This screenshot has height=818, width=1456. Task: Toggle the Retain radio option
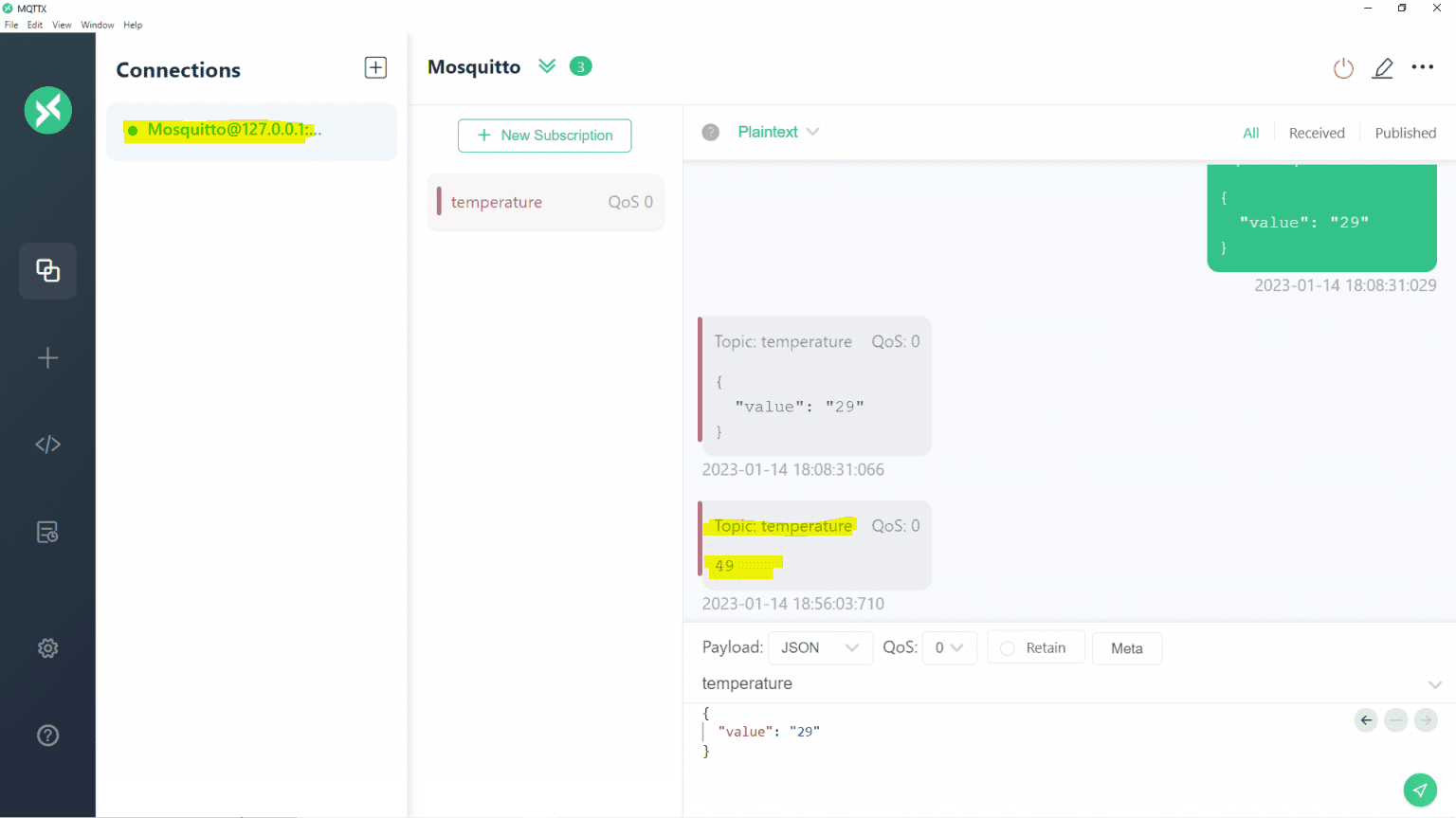tap(1035, 648)
